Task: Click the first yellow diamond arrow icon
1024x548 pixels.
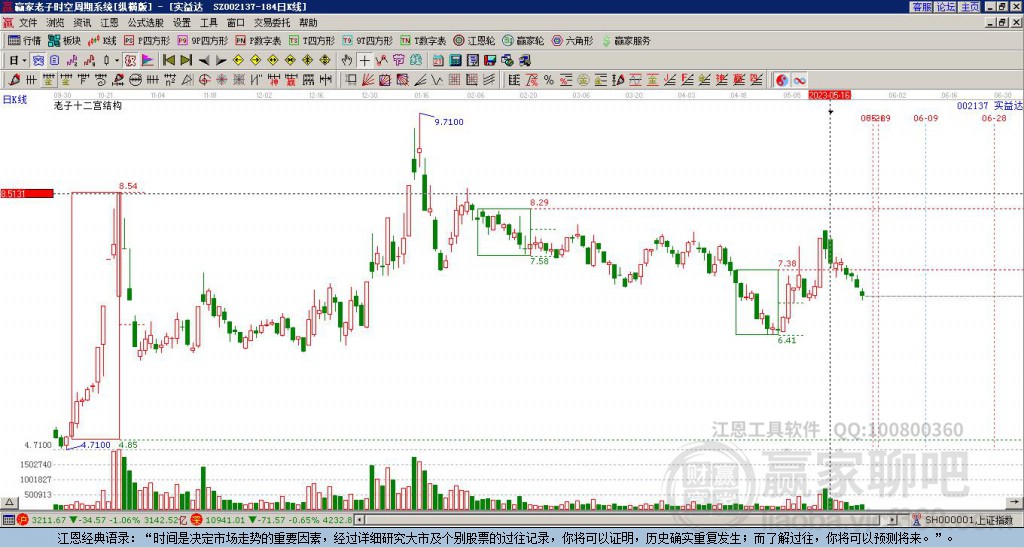Action: coord(238,61)
